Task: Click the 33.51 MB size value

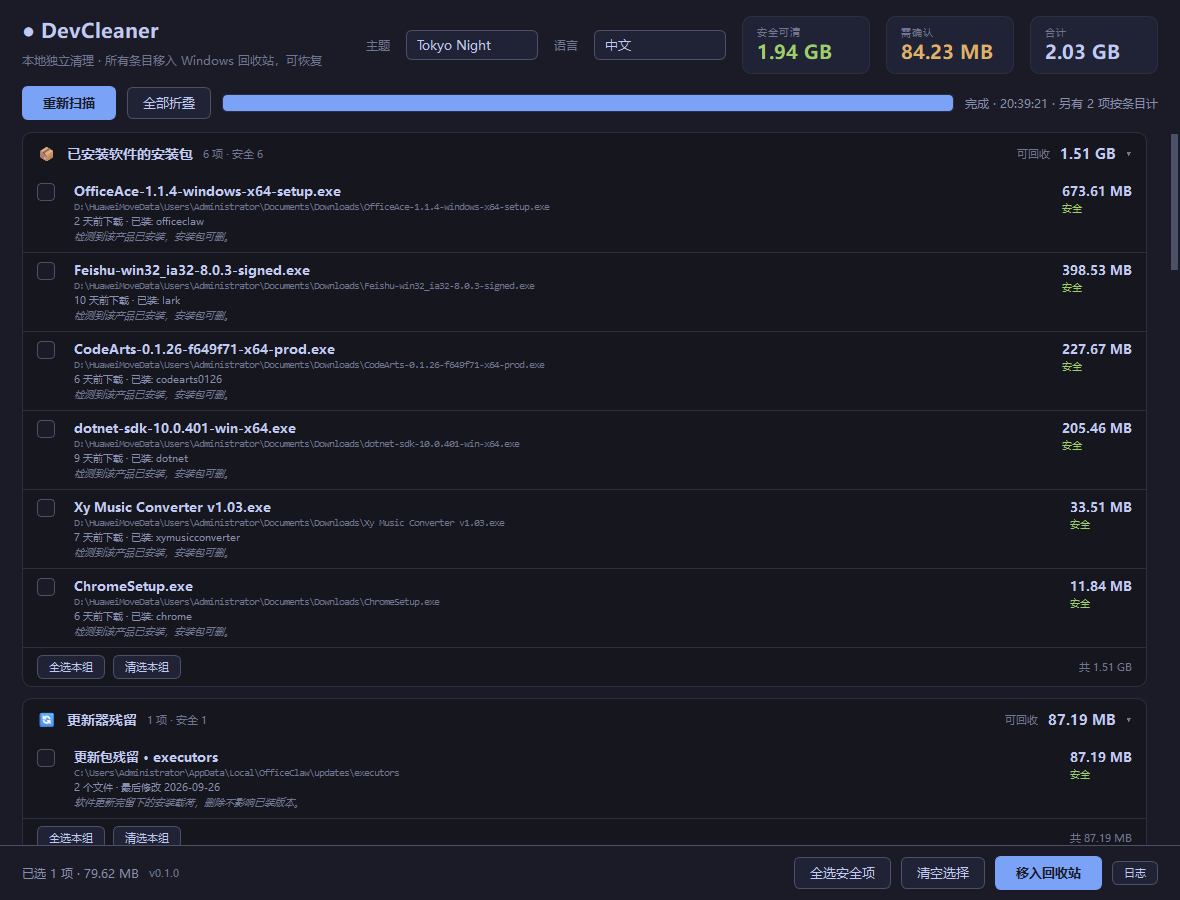Action: point(1101,507)
